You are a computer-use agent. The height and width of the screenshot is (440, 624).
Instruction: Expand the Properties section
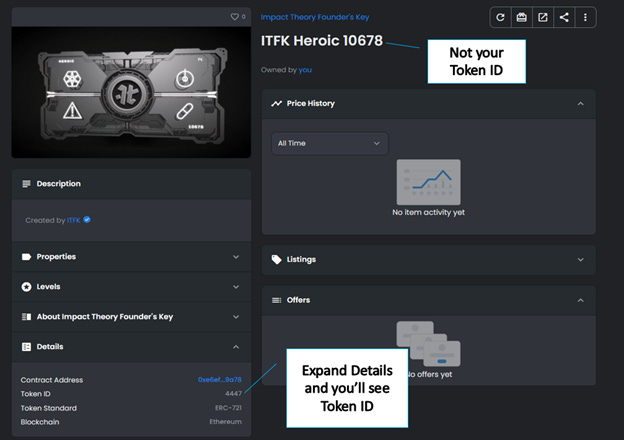tap(236, 257)
